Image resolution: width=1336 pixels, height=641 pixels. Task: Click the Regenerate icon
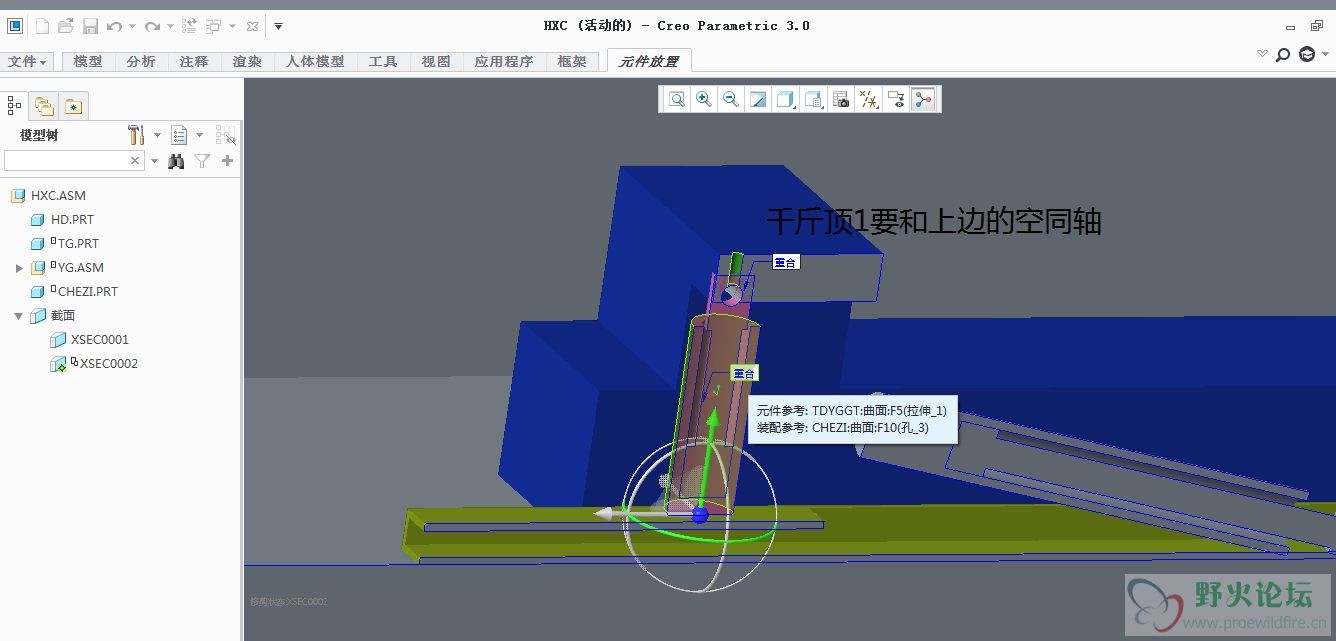pyautogui.click(x=189, y=26)
